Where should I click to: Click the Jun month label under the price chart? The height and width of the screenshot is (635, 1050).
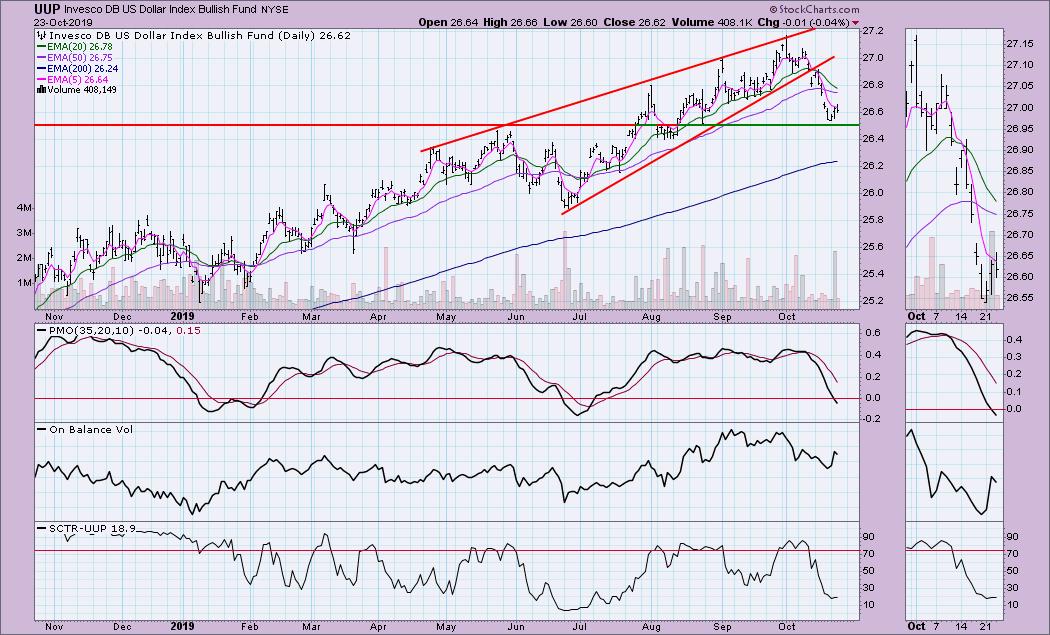point(514,316)
